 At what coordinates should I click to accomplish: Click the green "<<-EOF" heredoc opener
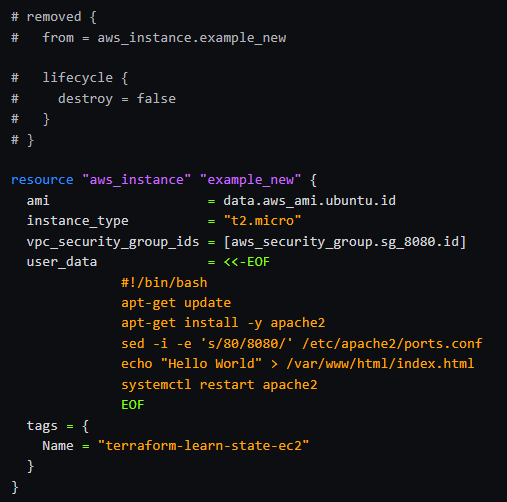point(246,262)
